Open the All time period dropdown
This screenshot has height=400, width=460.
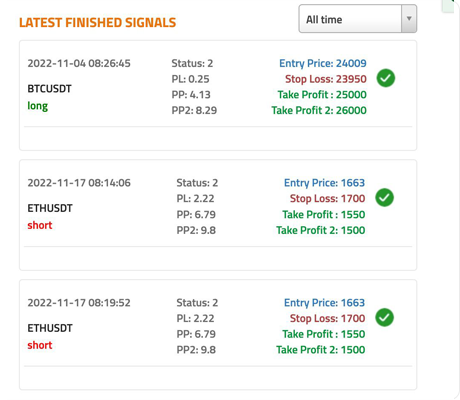358,19
